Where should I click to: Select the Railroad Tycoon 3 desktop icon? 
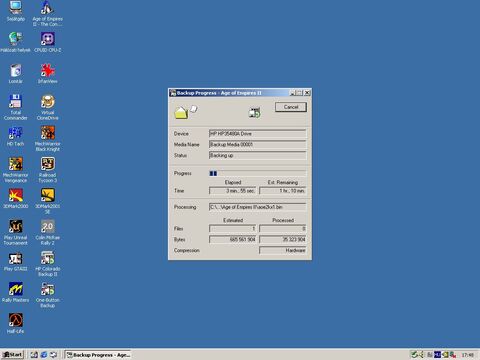click(48, 170)
